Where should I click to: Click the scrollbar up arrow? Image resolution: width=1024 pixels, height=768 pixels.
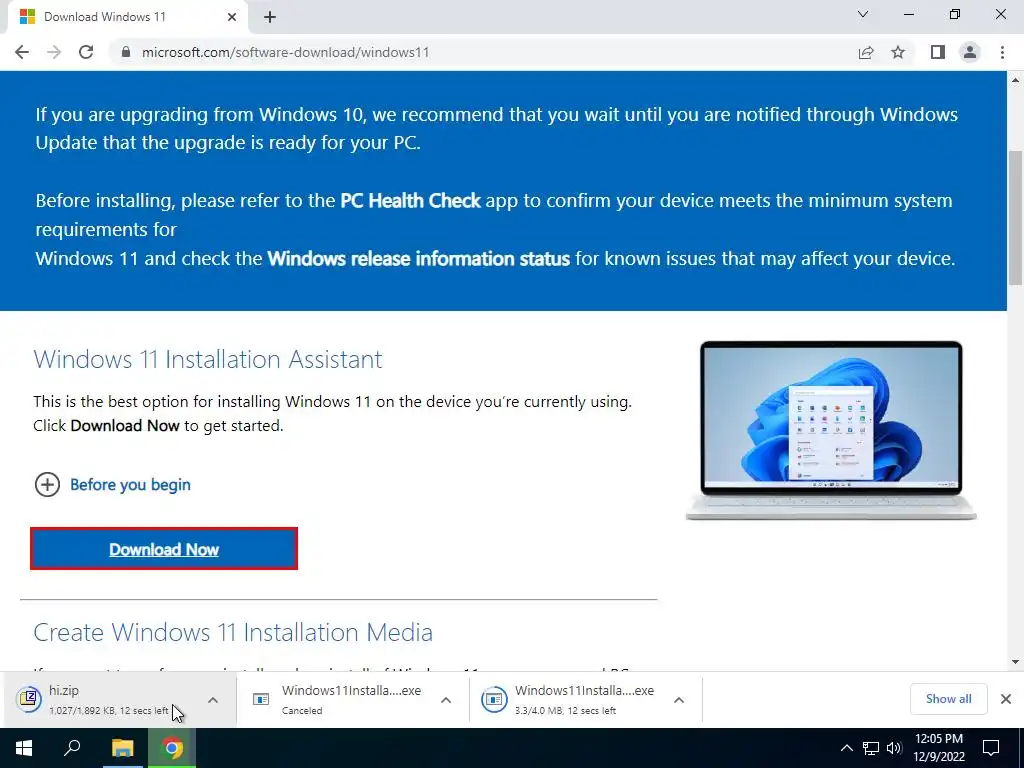tap(1015, 80)
